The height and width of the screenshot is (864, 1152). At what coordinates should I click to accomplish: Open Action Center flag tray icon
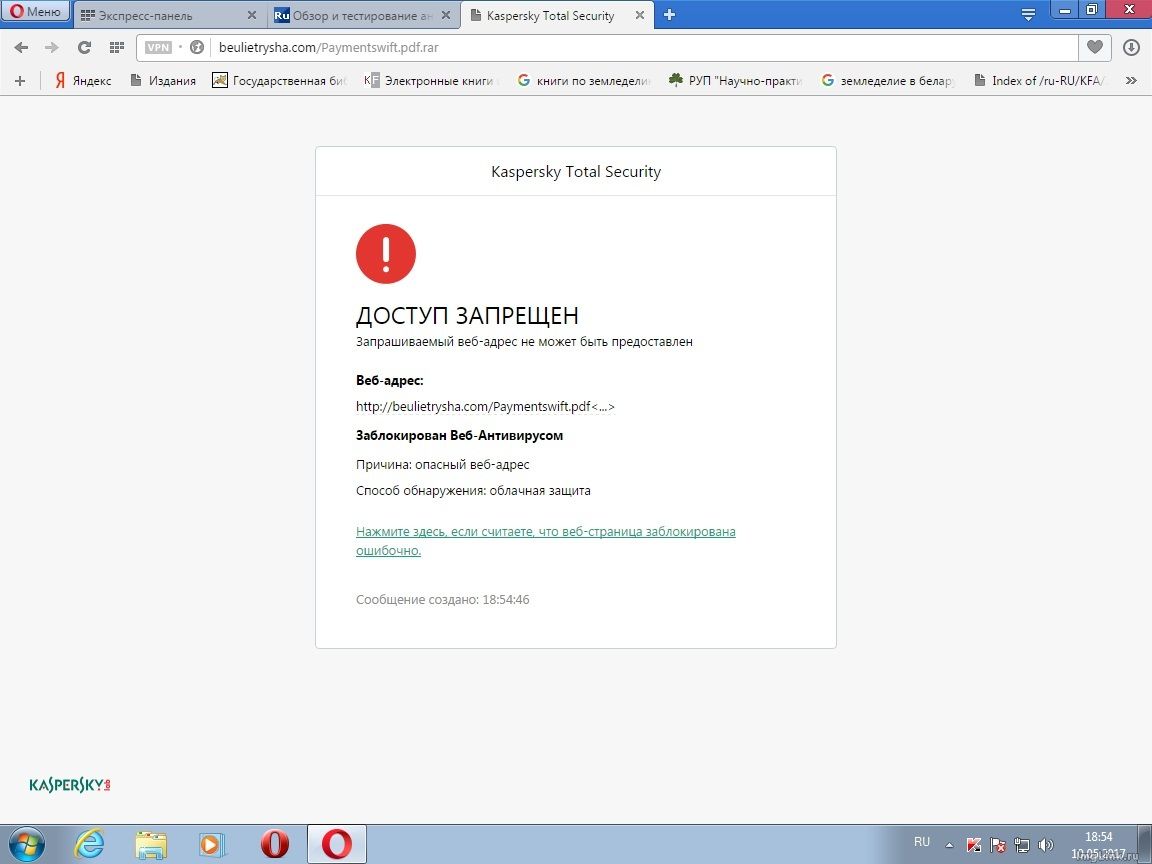(x=998, y=845)
